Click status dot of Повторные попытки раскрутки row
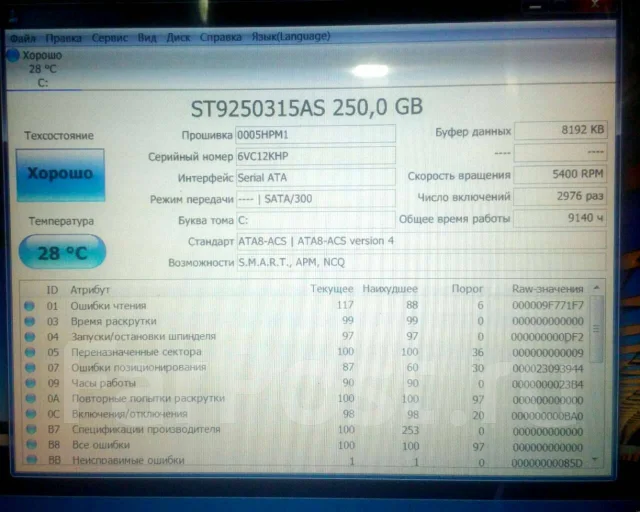This screenshot has width=640, height=512. [x=31, y=398]
